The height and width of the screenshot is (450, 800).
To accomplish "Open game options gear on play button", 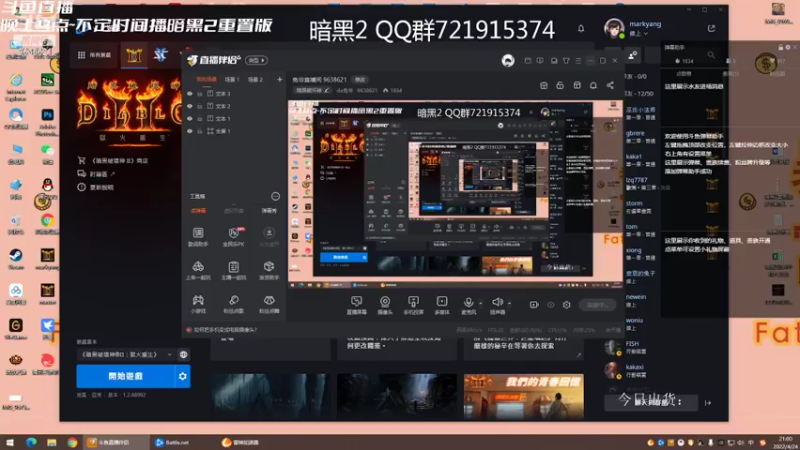I will (x=183, y=376).
